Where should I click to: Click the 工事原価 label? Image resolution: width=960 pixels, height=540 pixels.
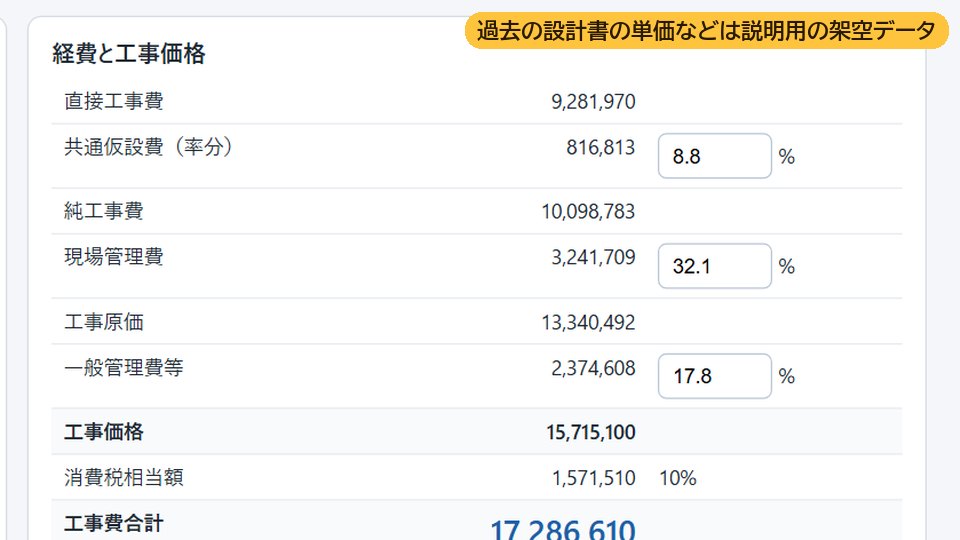[x=103, y=321]
